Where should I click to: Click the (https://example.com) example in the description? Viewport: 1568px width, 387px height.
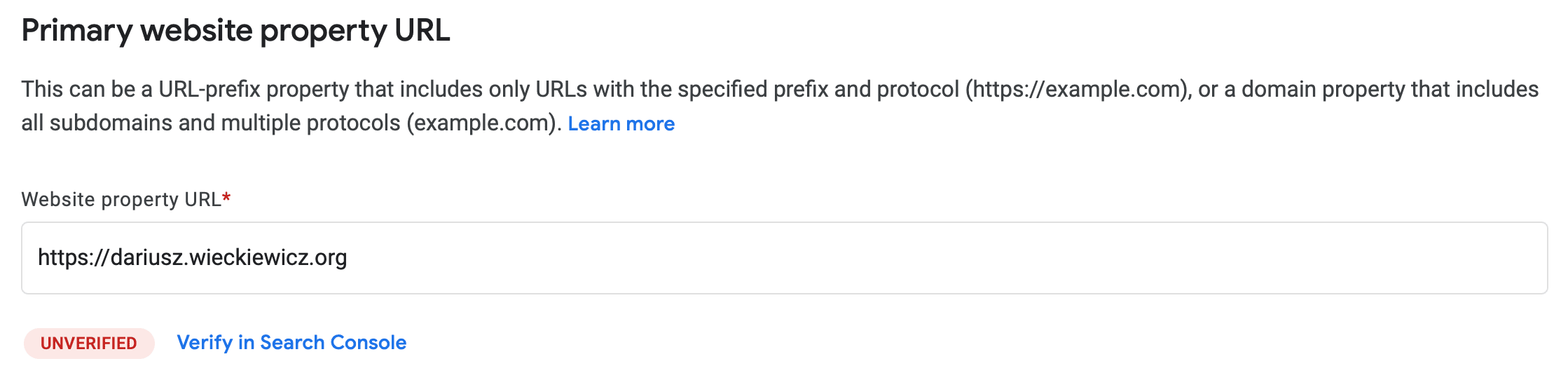[1079, 90]
